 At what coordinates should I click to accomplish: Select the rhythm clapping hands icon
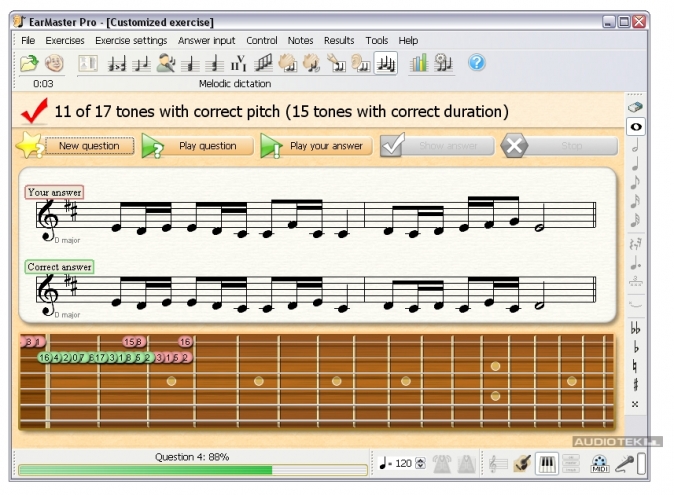288,64
